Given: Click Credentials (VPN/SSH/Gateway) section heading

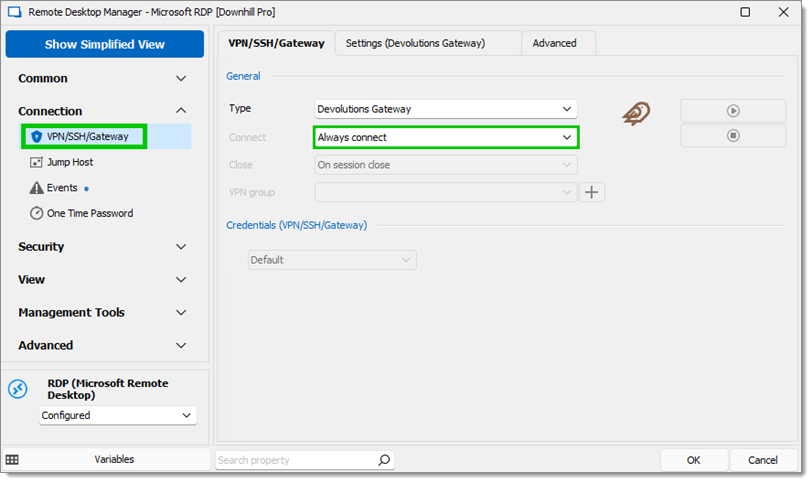Looking at the screenshot, I should pos(297,225).
